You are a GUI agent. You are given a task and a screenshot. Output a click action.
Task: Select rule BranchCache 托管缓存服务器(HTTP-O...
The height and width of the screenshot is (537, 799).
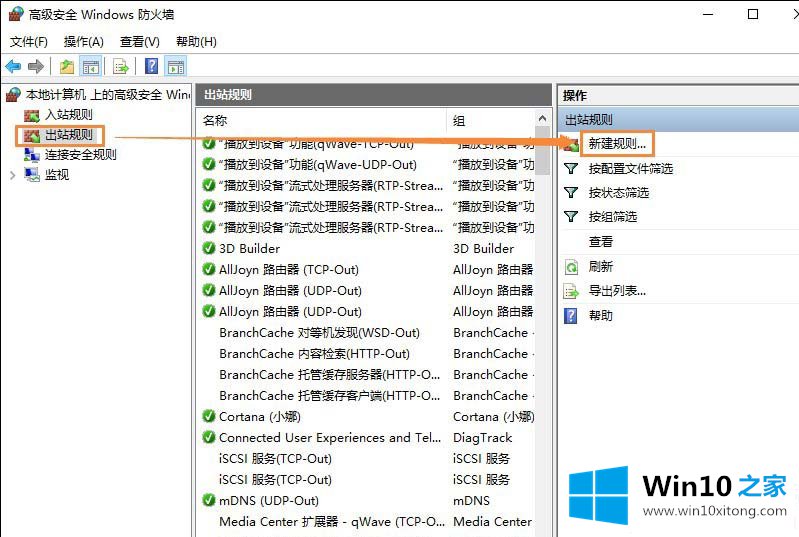[x=330, y=374]
